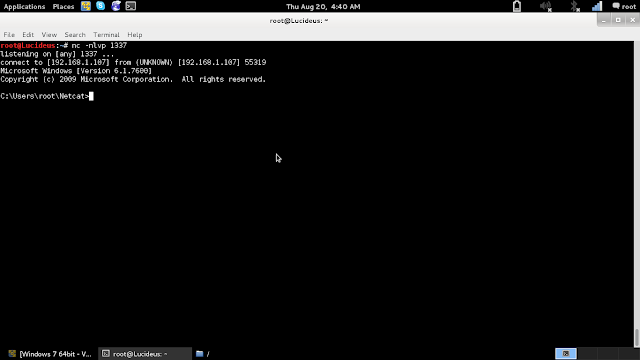The image size is (640, 360).
Task: Launch terminal from top panel launcher
Action: (x=131, y=6)
